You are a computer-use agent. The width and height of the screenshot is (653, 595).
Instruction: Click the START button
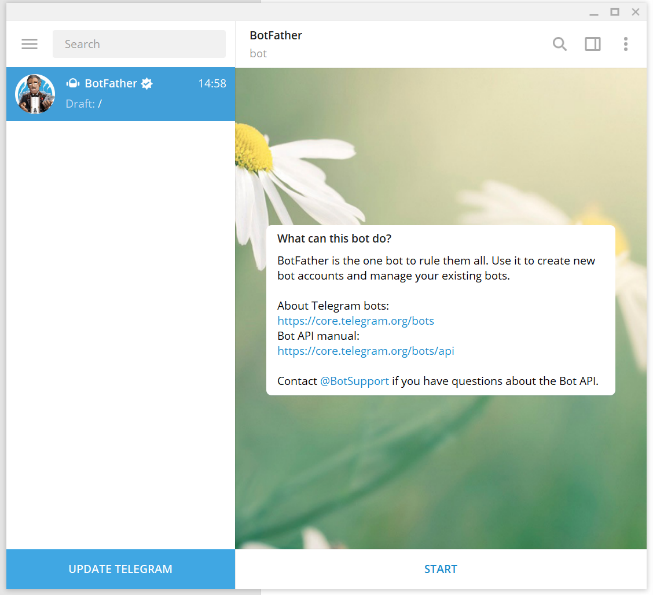point(441,569)
